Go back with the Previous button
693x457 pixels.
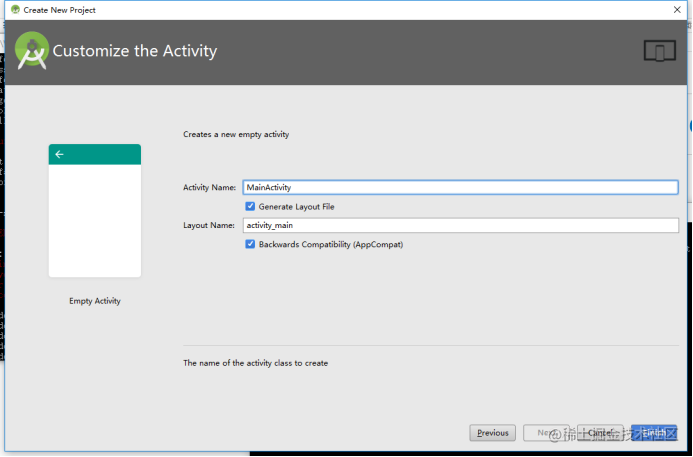(492, 433)
